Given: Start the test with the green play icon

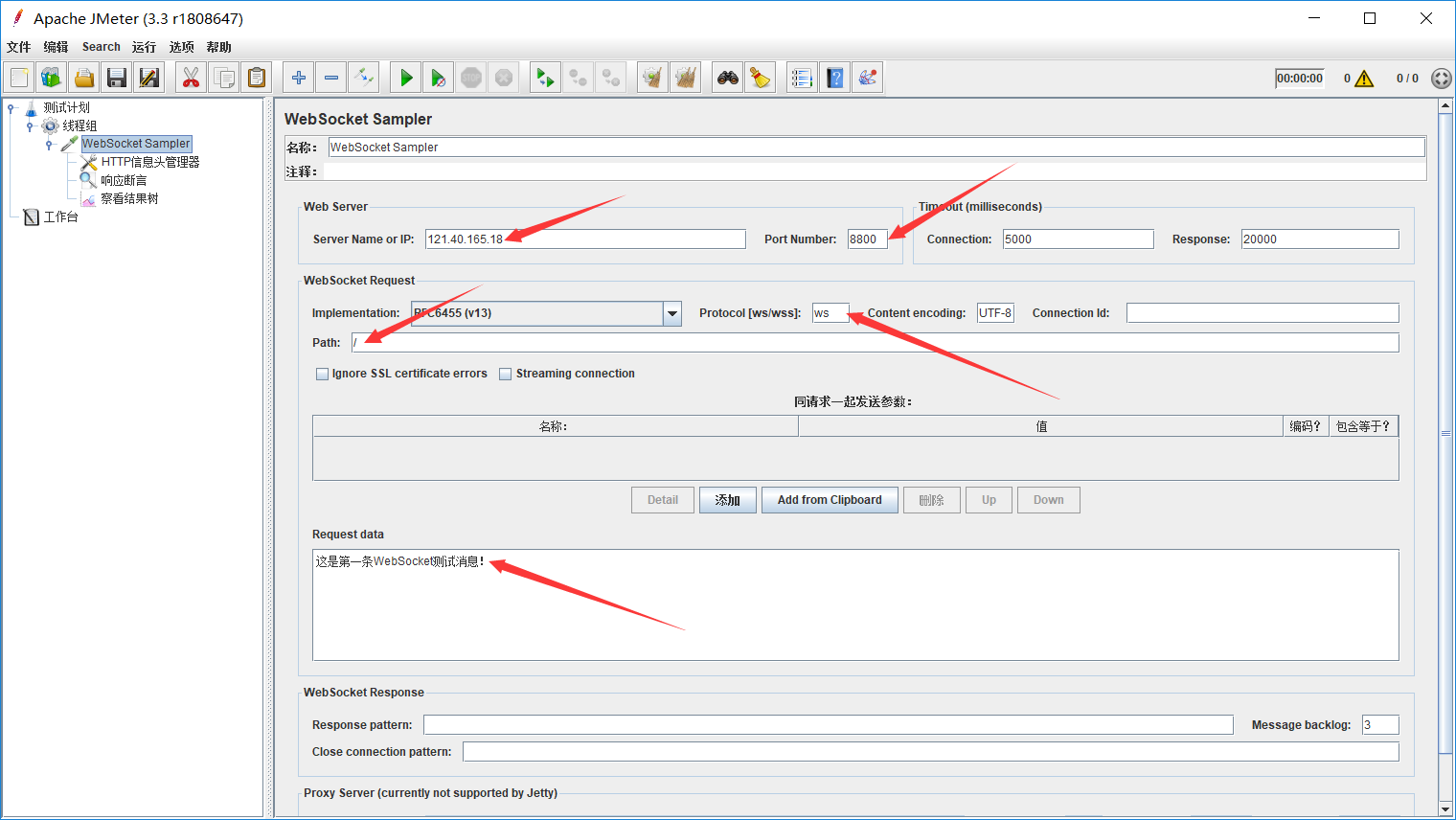Looking at the screenshot, I should (x=406, y=78).
